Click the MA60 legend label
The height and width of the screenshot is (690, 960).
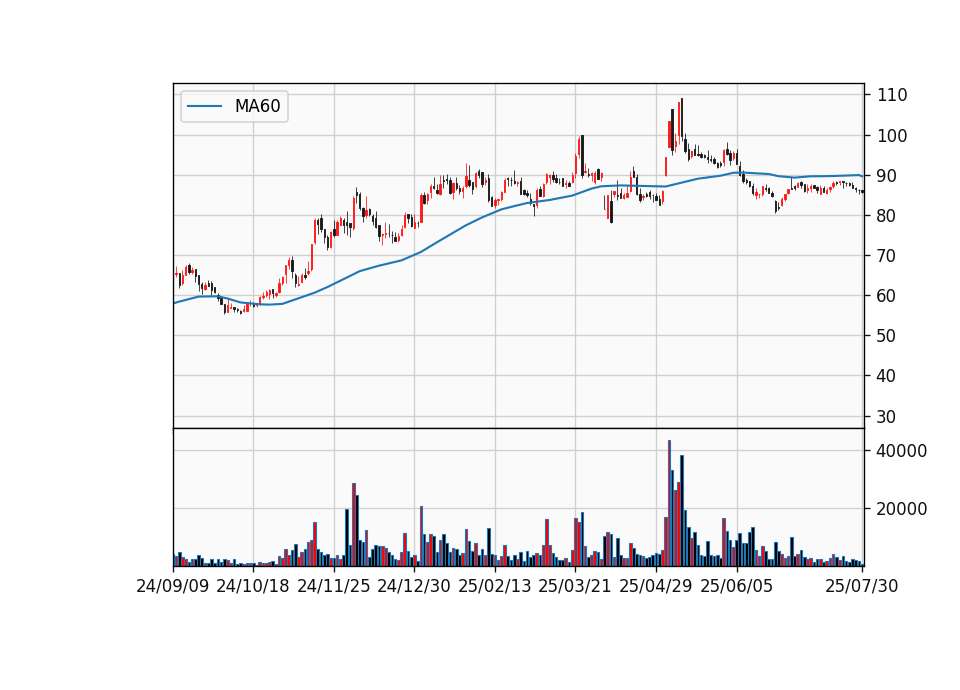(257, 107)
